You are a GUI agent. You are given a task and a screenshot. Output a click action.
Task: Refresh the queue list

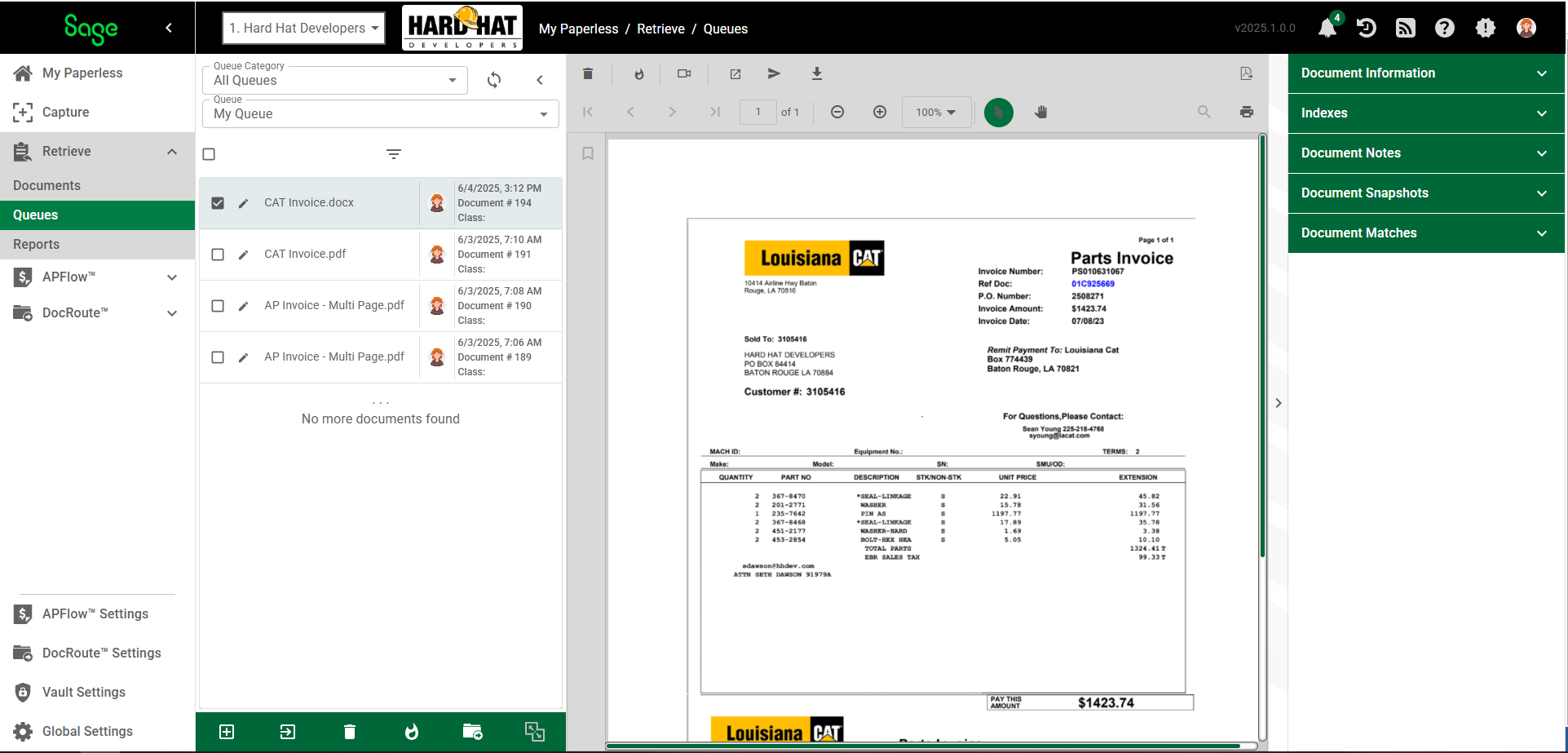coord(494,80)
